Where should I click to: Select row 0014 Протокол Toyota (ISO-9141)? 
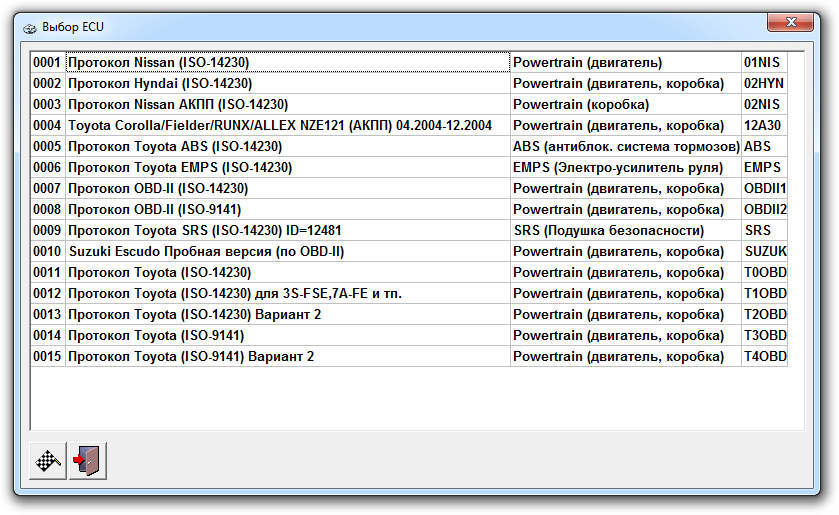coord(288,335)
